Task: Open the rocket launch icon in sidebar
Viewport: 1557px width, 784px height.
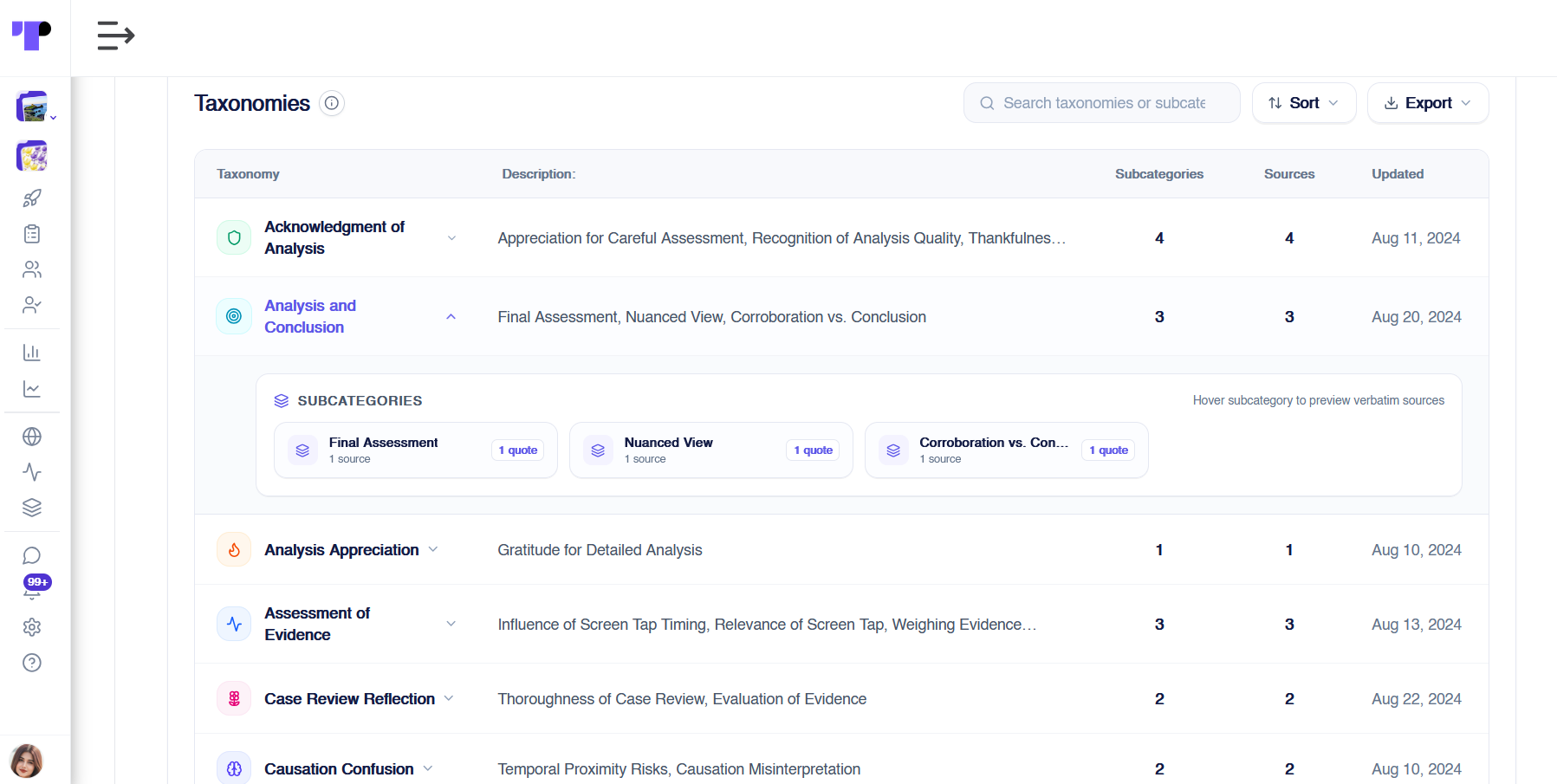Action: 32,198
